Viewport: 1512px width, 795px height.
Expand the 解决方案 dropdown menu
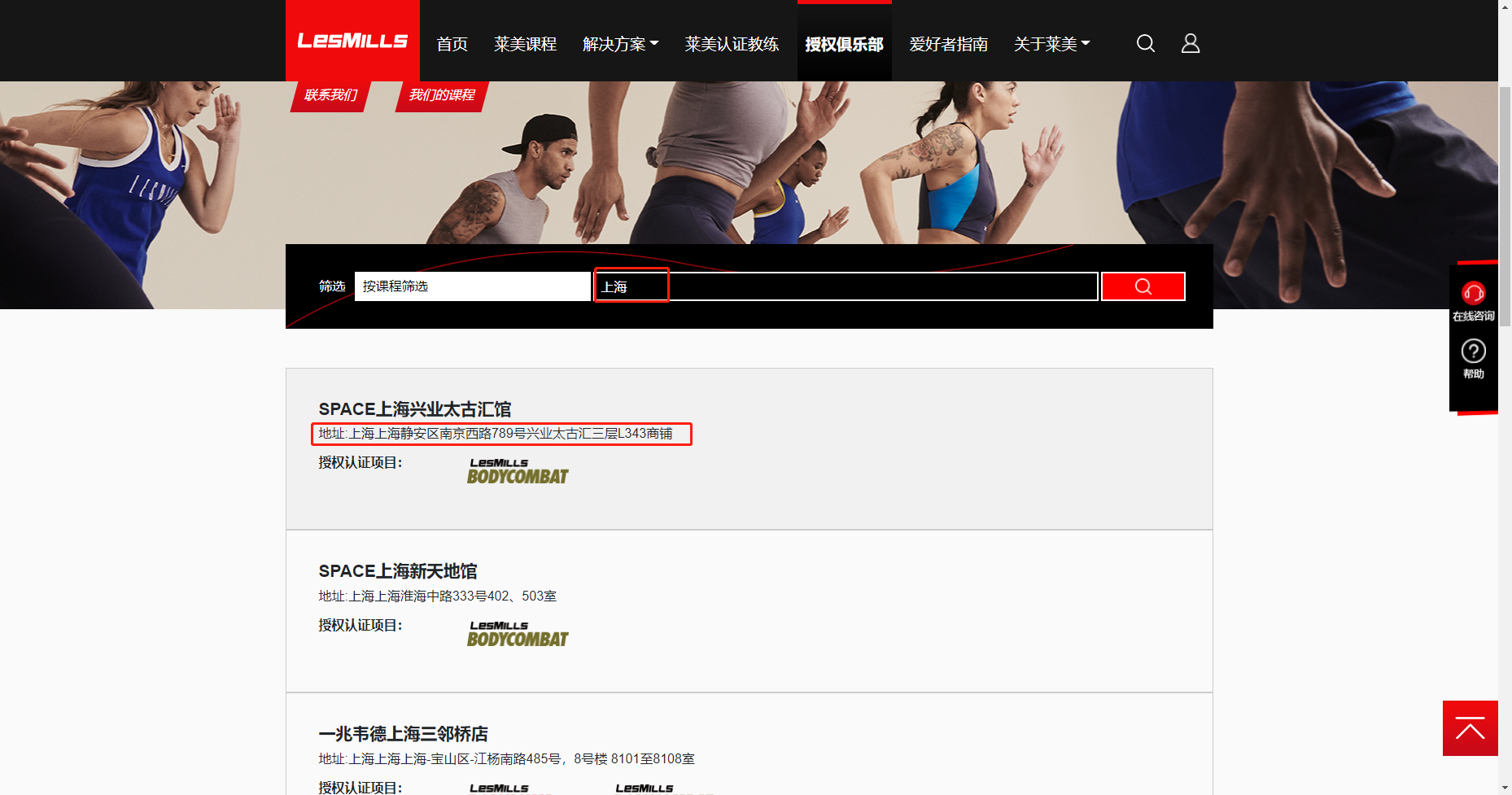point(621,44)
